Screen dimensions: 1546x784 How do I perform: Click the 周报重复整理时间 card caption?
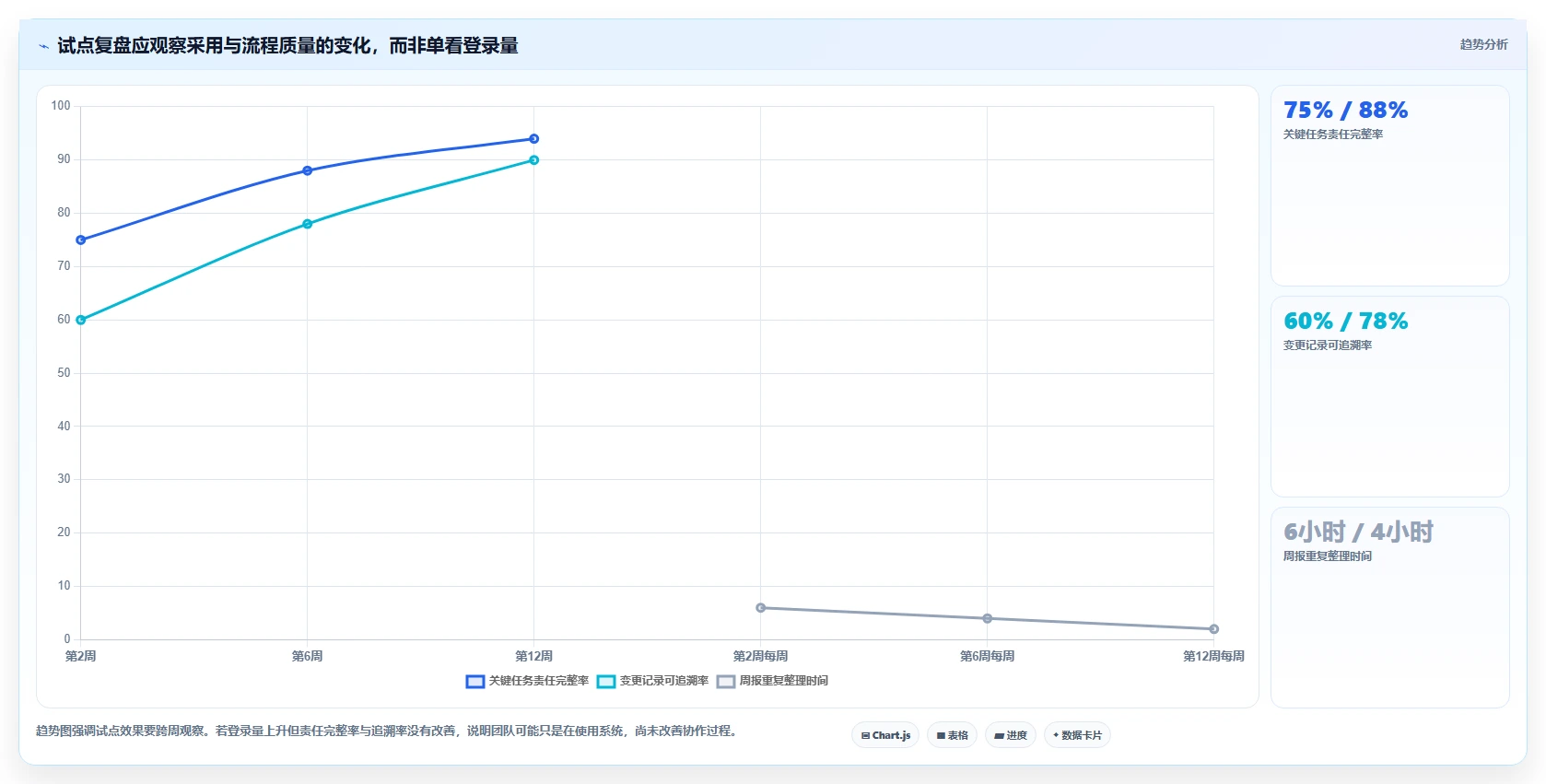(1328, 556)
